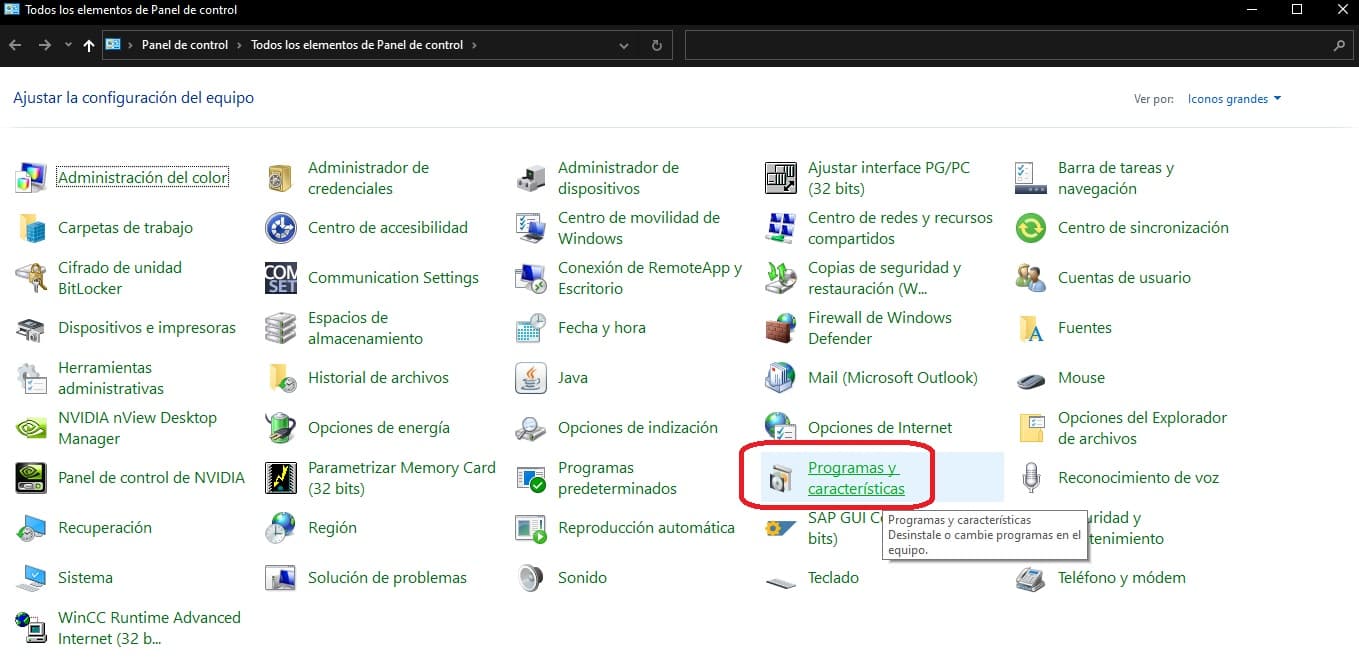Open Recuperación icon
Image resolution: width=1359 pixels, height=672 pixels.
click(x=31, y=528)
